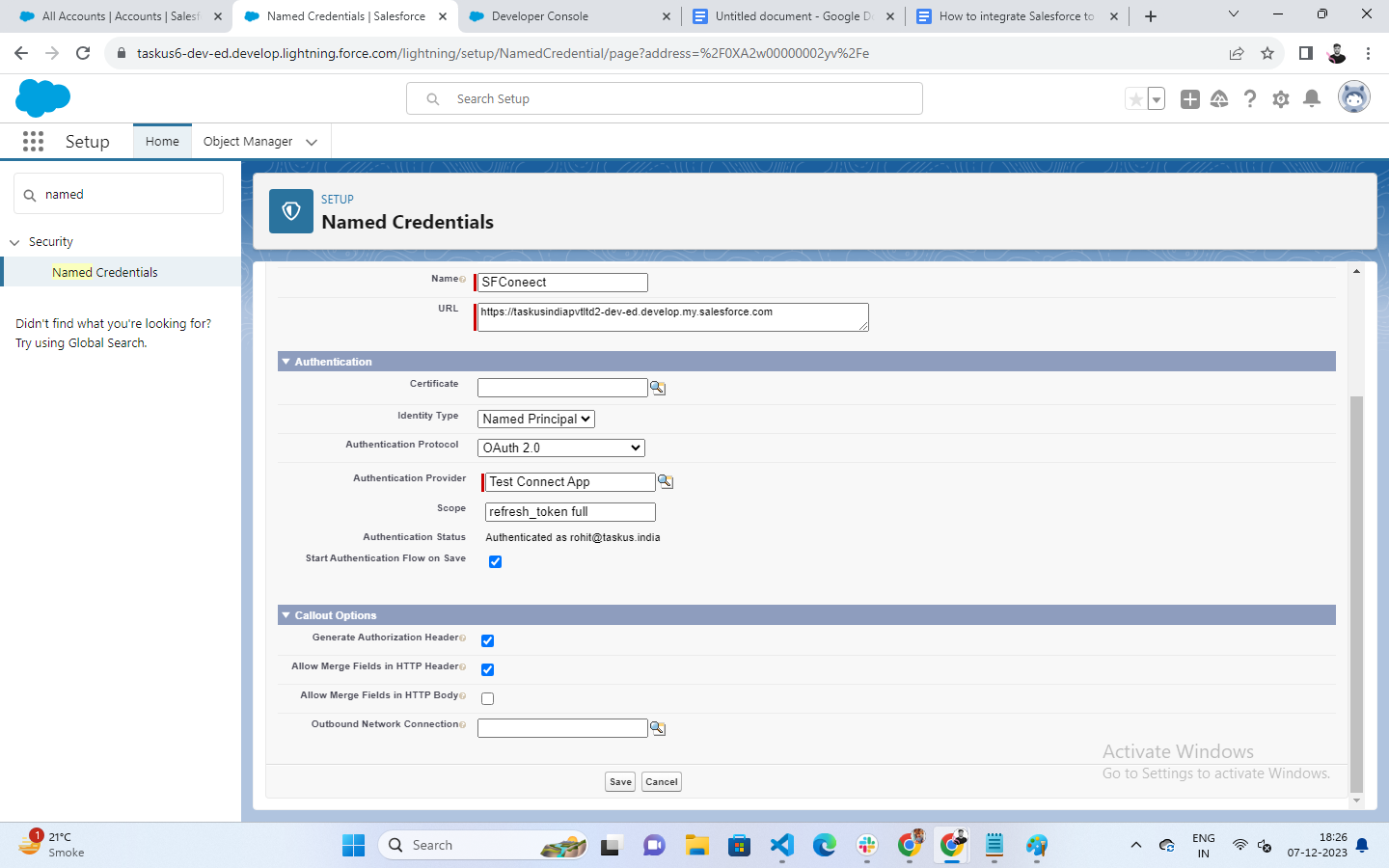
Task: Open a new browser tab
Action: coord(1151,16)
